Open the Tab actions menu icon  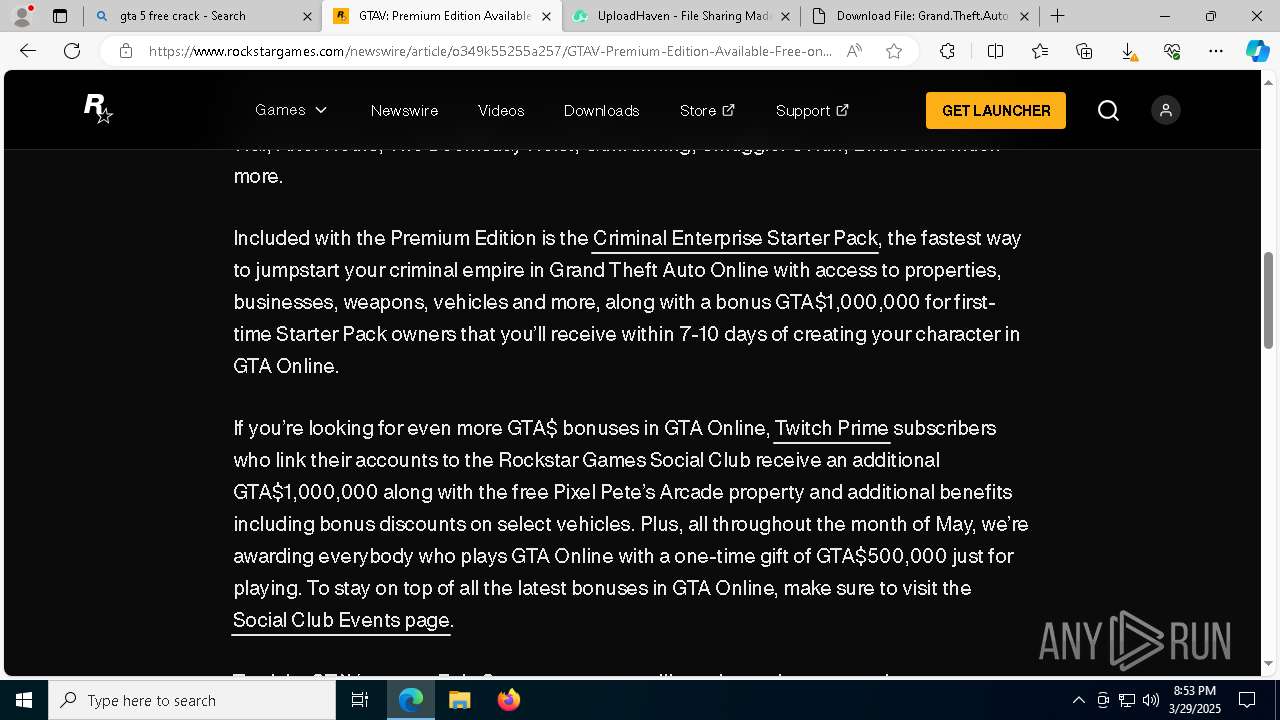[x=60, y=16]
